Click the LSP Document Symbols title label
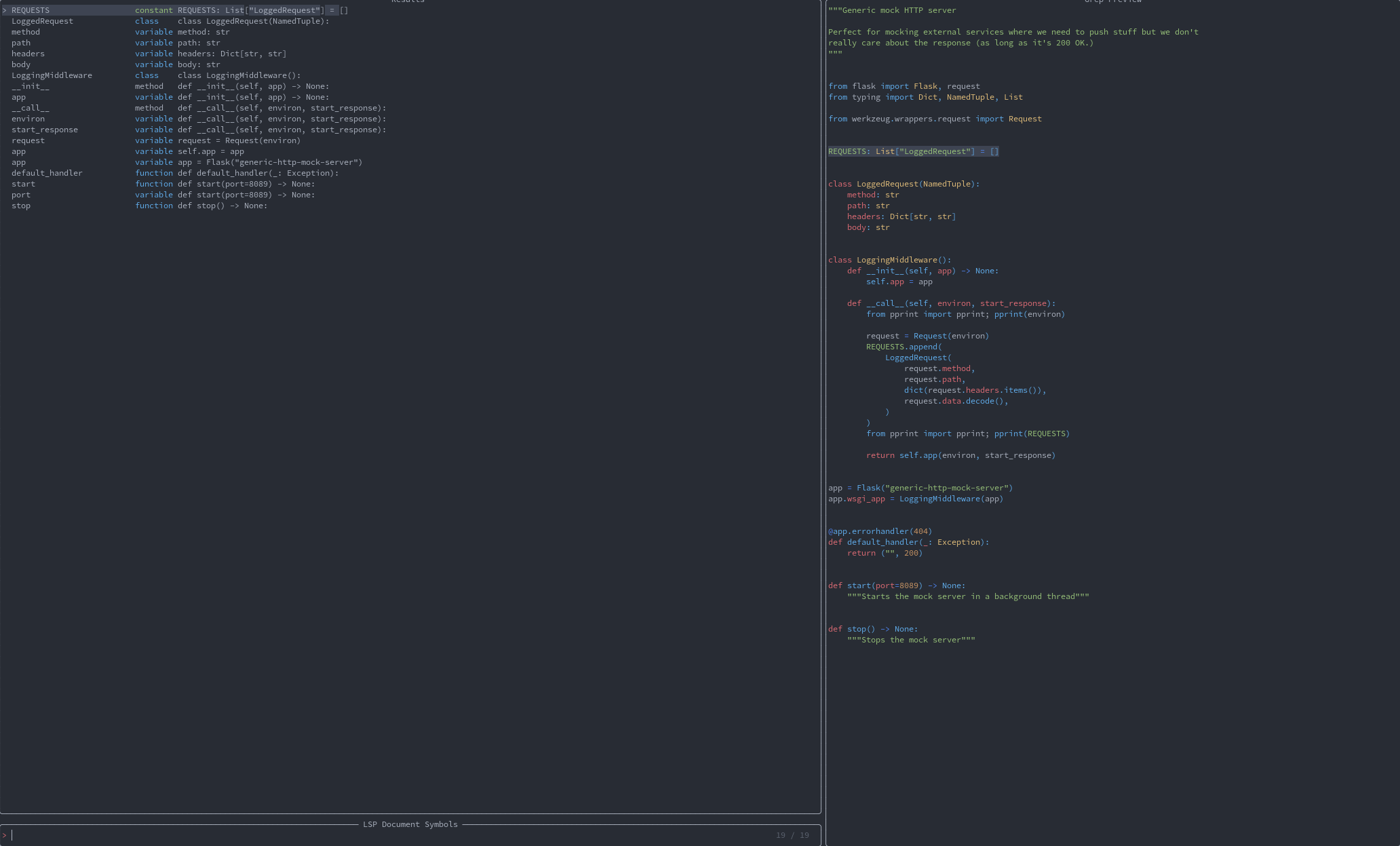 coord(410,824)
